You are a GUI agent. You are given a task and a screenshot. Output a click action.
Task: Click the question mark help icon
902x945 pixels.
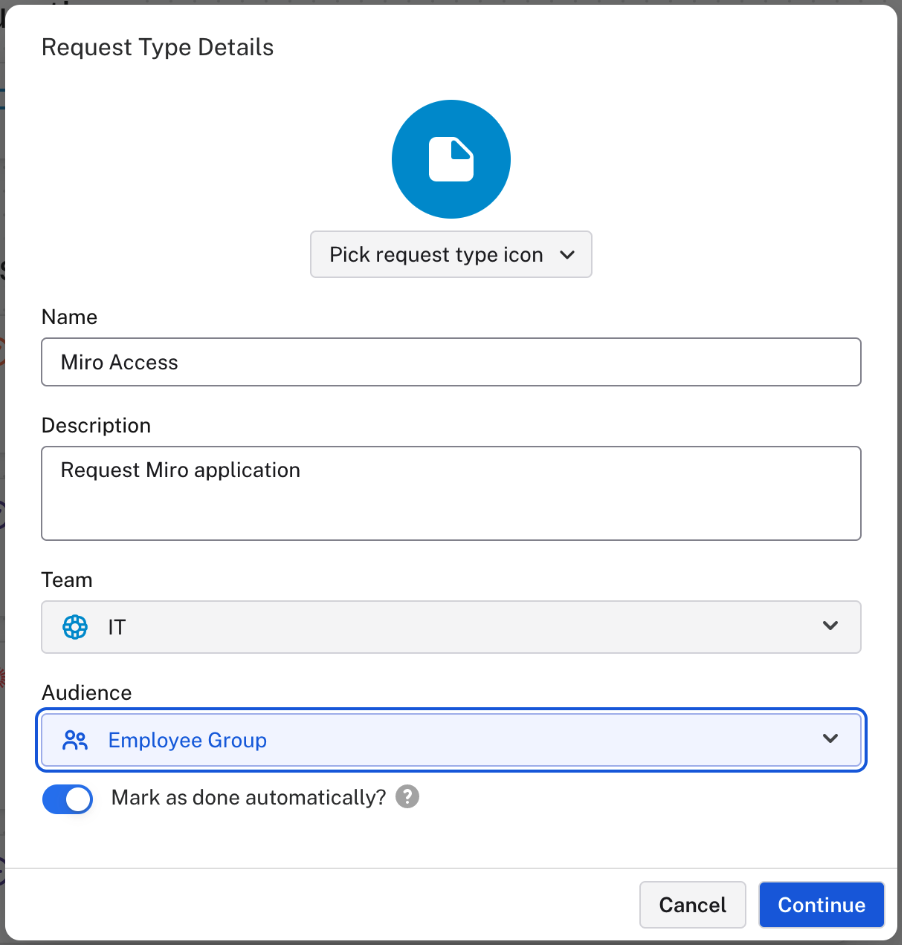pyautogui.click(x=407, y=797)
